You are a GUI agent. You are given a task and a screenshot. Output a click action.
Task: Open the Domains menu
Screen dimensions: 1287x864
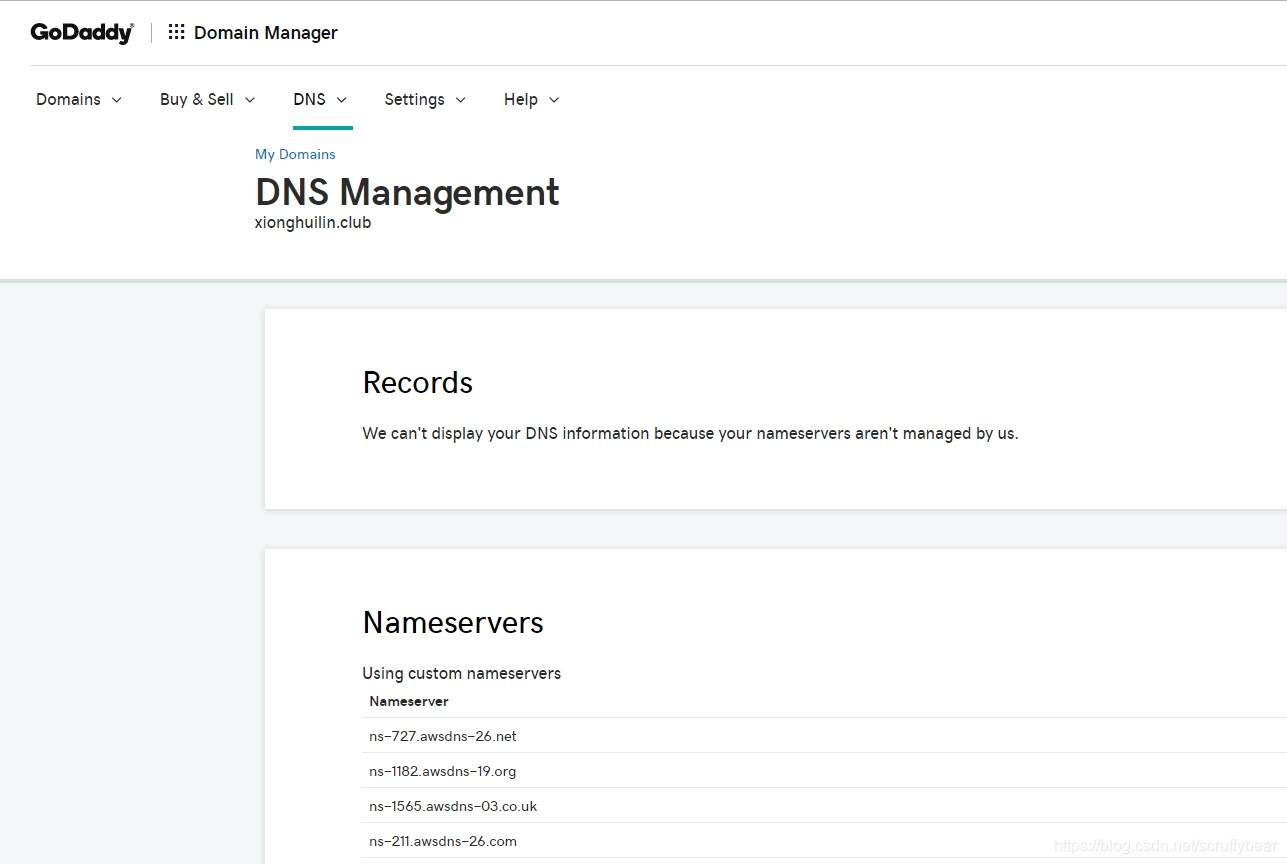point(68,99)
